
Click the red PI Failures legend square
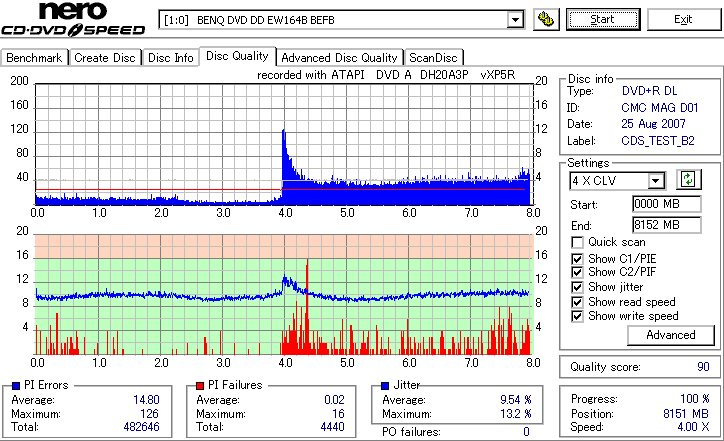coord(200,386)
